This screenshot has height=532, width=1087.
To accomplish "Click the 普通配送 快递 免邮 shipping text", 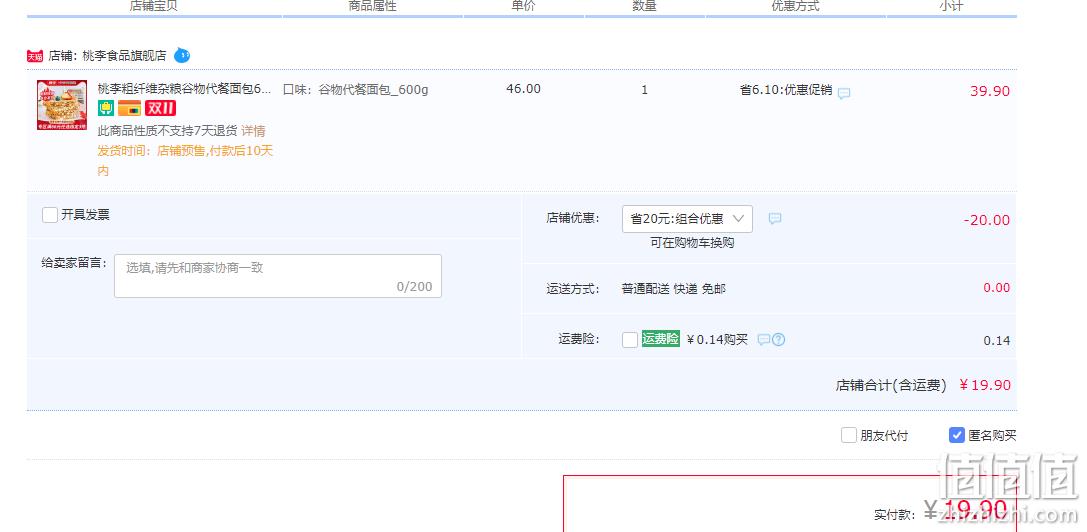I will [674, 289].
